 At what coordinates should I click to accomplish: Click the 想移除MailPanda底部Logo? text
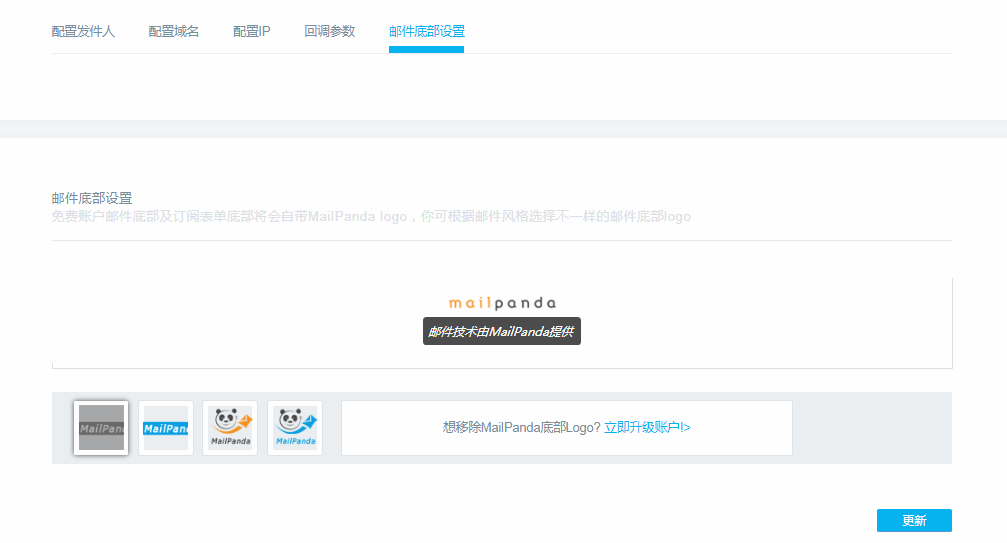[x=521, y=427]
